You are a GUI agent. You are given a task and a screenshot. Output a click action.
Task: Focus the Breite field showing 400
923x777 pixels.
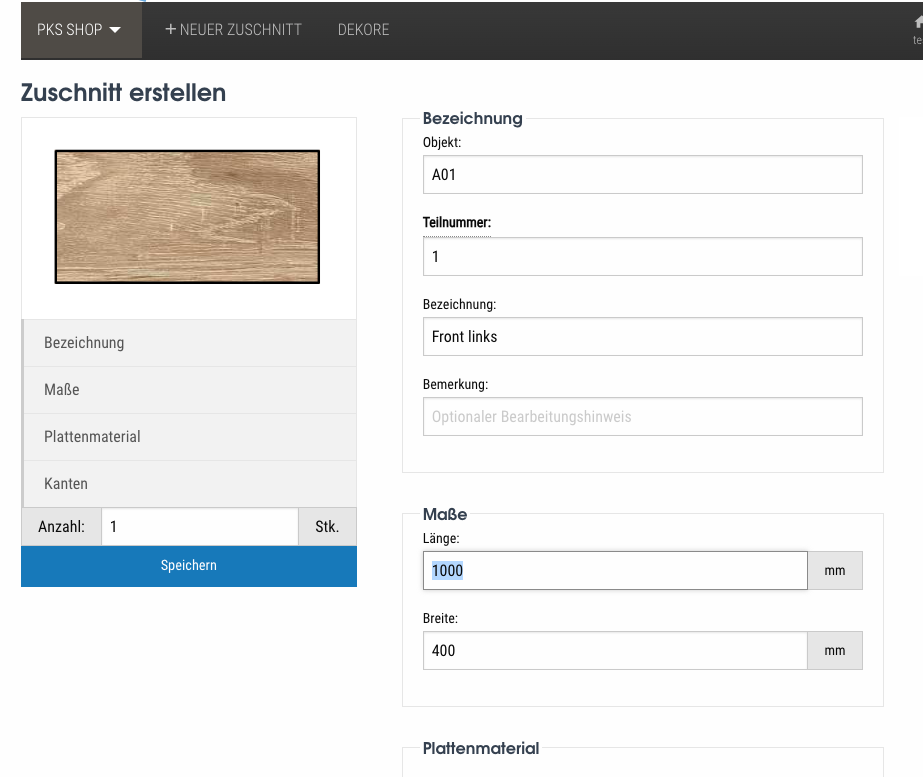pos(614,651)
